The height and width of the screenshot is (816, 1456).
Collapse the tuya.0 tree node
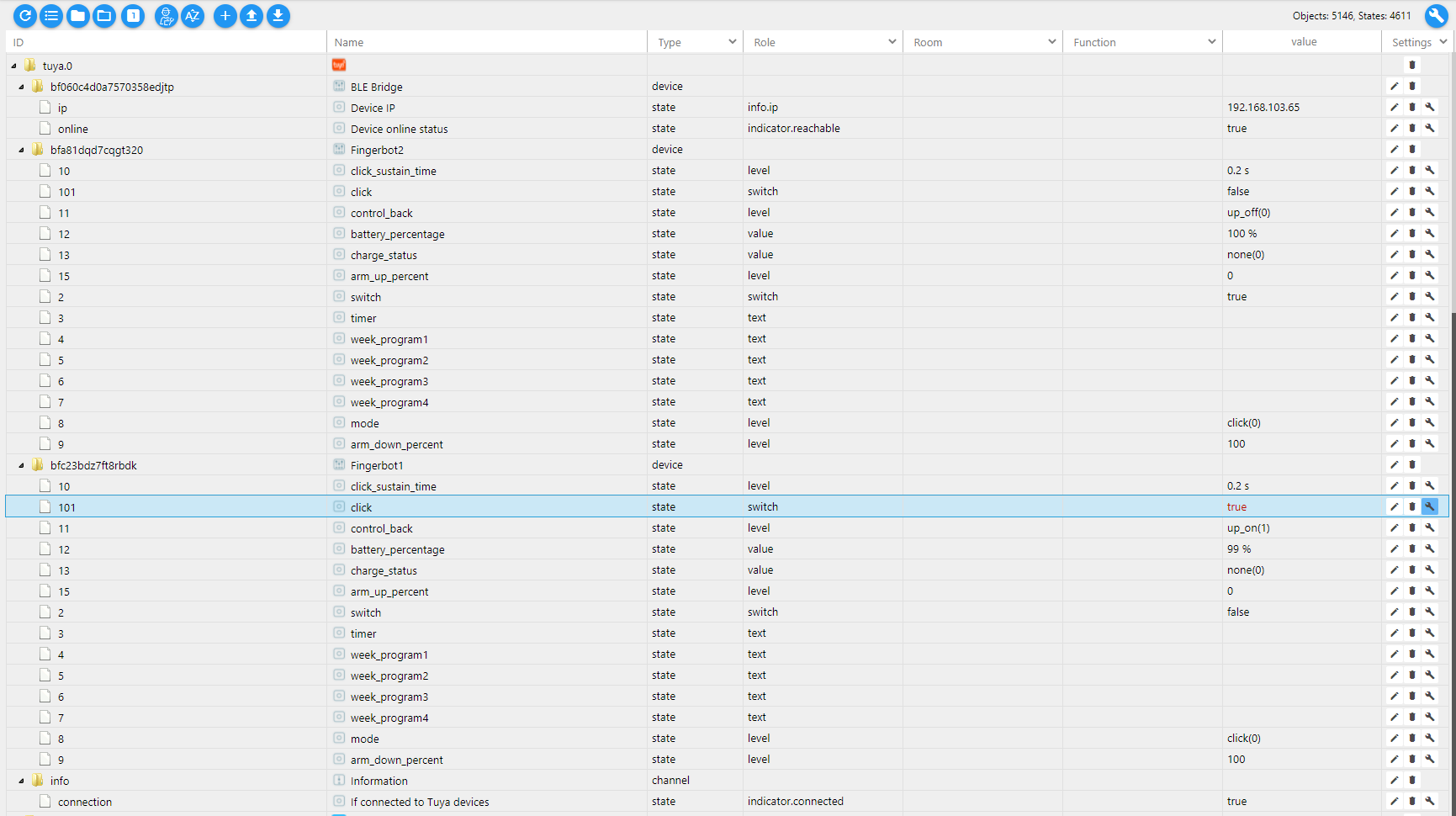point(12,65)
